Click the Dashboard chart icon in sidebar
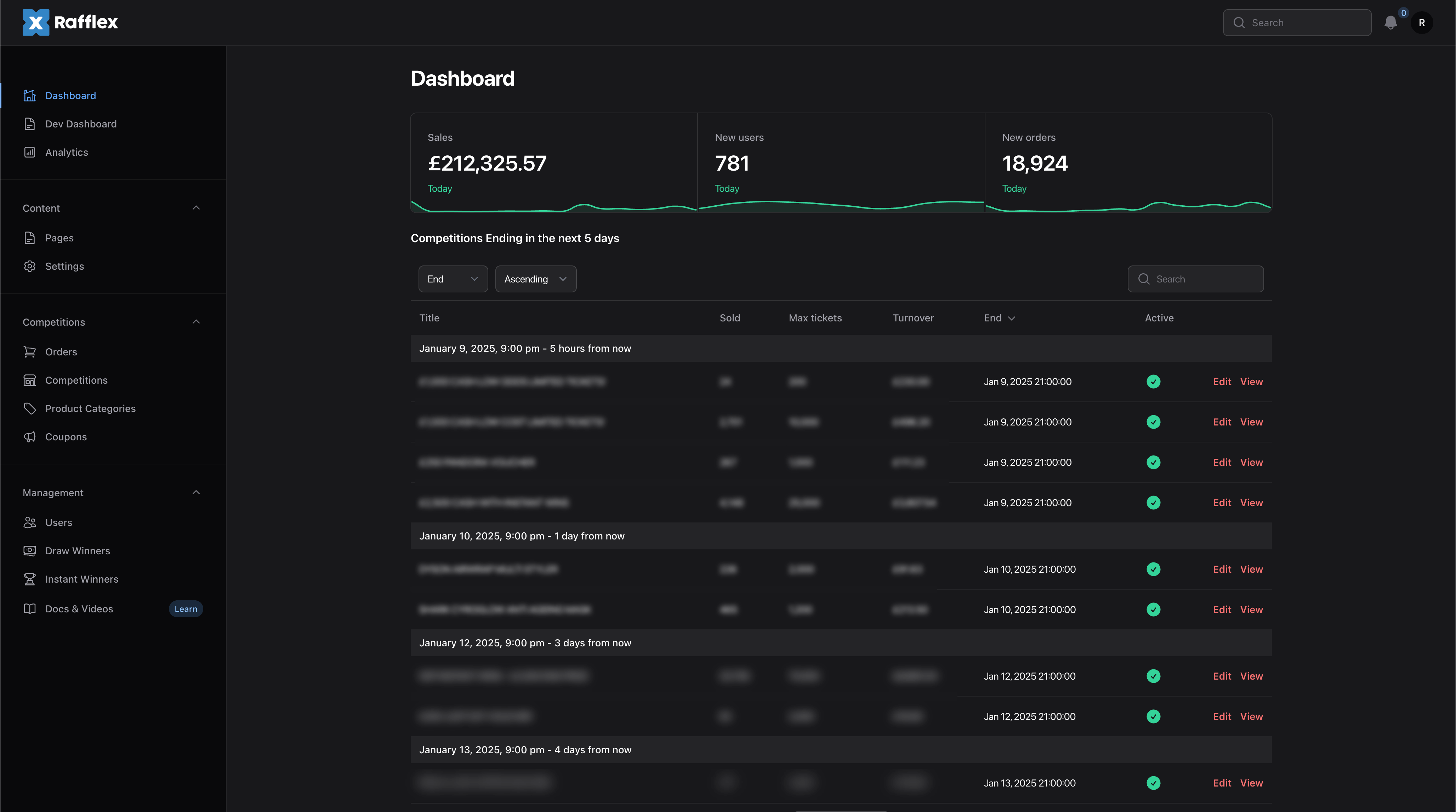 click(x=30, y=96)
